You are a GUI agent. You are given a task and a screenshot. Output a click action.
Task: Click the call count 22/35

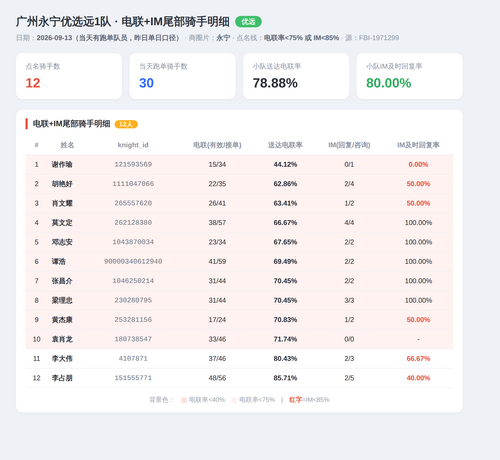(217, 184)
